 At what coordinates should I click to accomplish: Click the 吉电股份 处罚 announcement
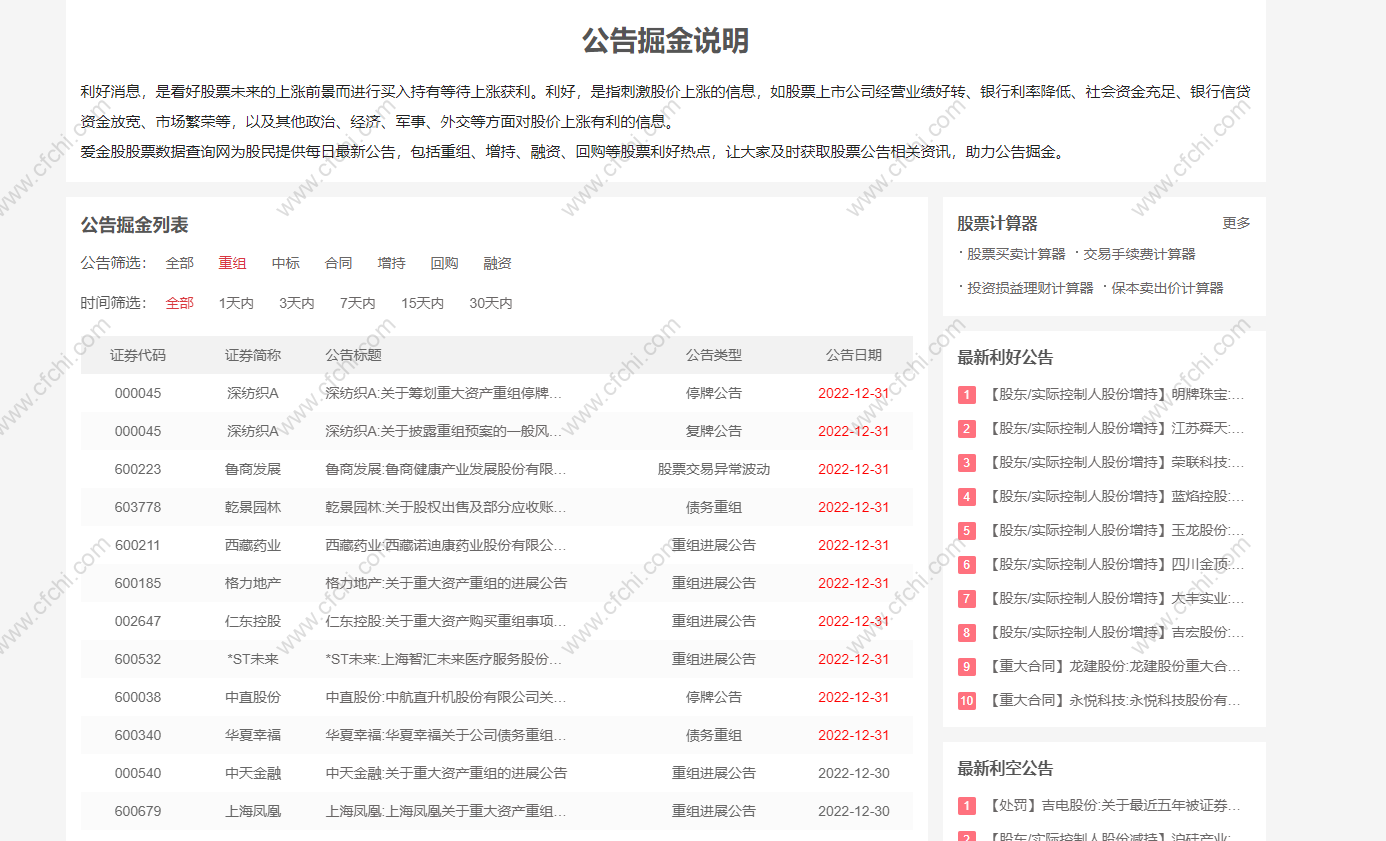(1113, 805)
